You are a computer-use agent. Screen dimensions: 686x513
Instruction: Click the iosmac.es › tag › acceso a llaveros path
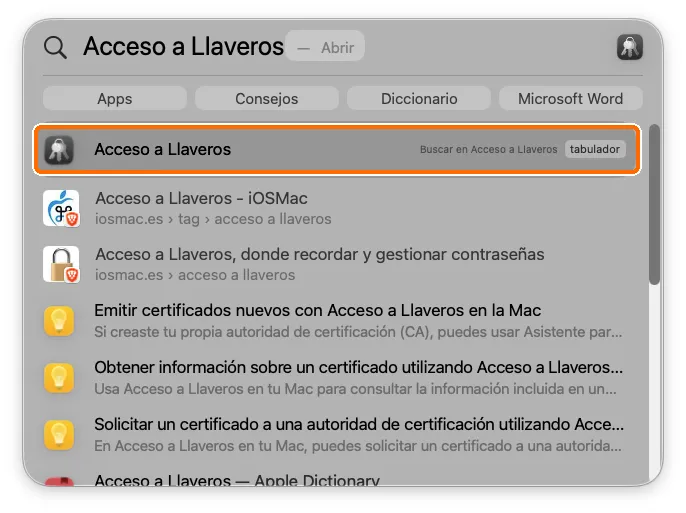tap(213, 219)
